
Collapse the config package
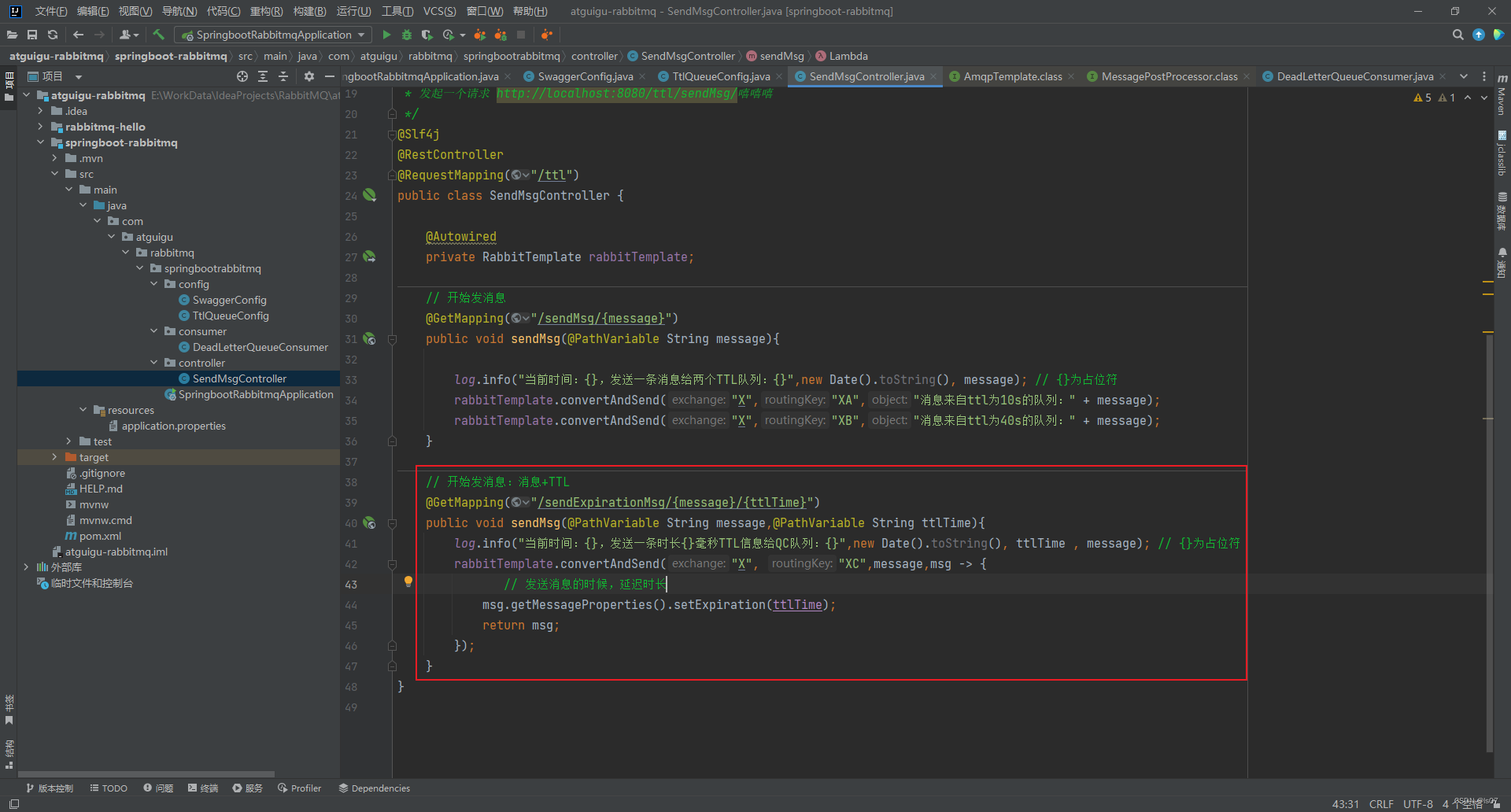(153, 284)
